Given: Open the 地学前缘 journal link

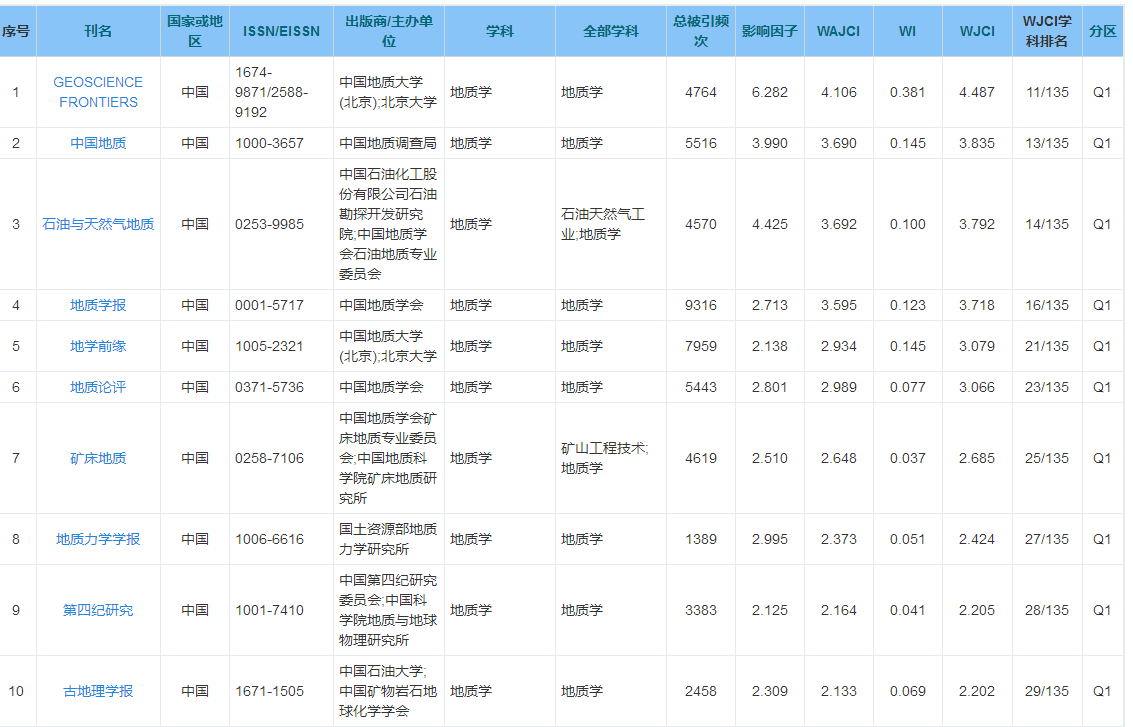Looking at the screenshot, I should tap(98, 346).
